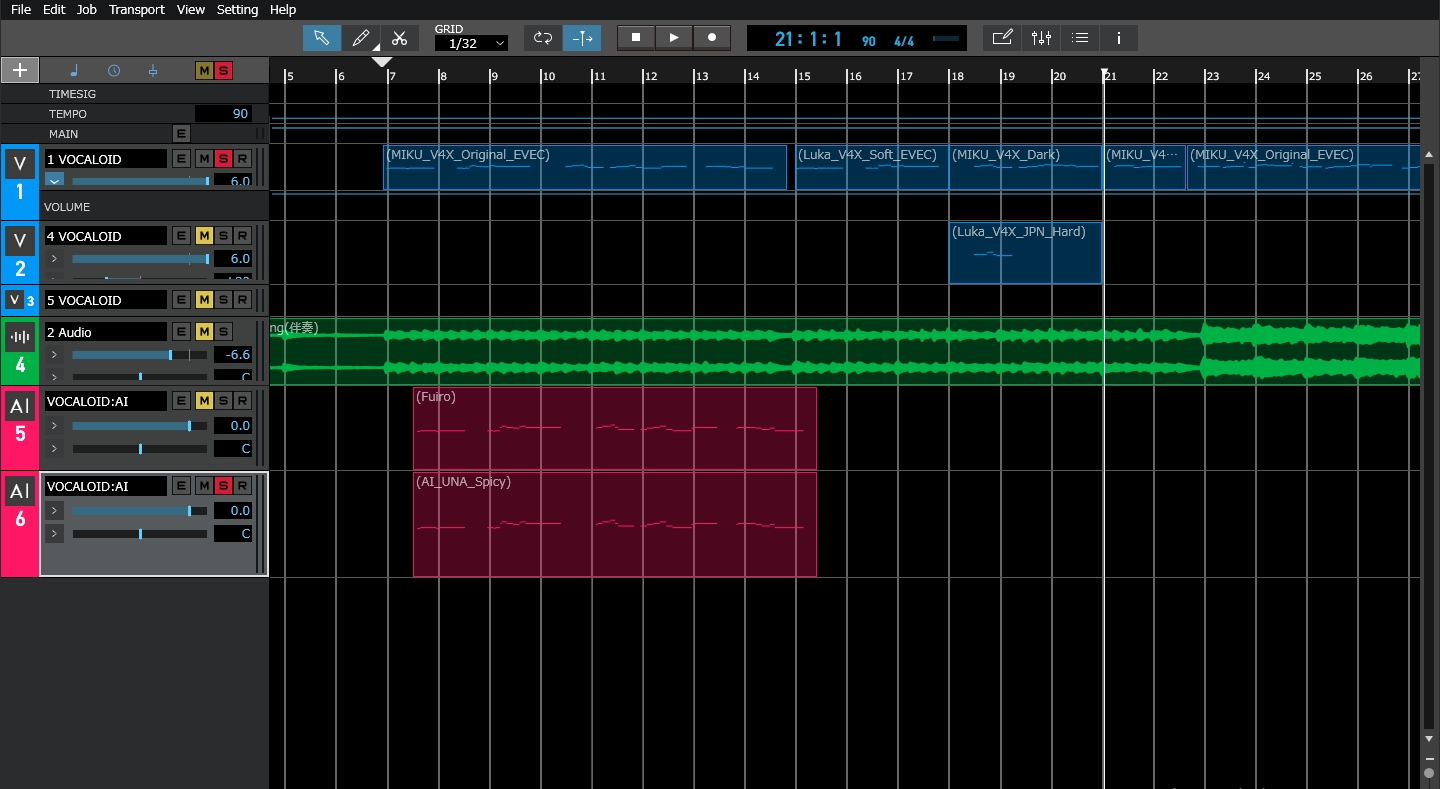
Task: Click the musical note icon above the tracks
Action: pyautogui.click(x=74, y=71)
